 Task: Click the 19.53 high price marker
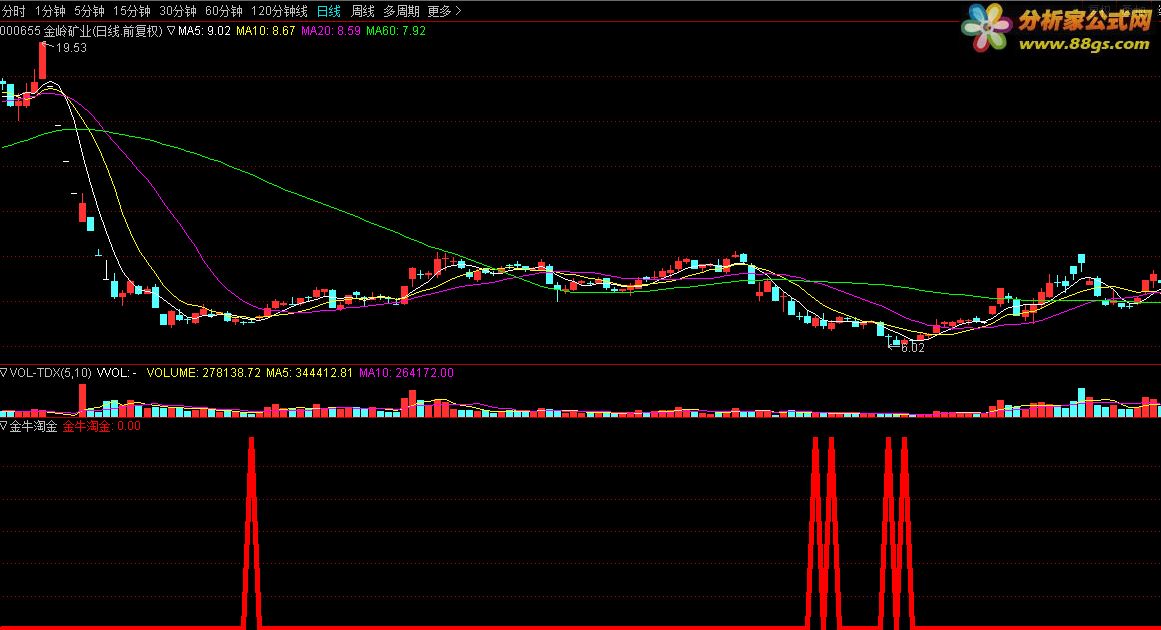coord(71,48)
